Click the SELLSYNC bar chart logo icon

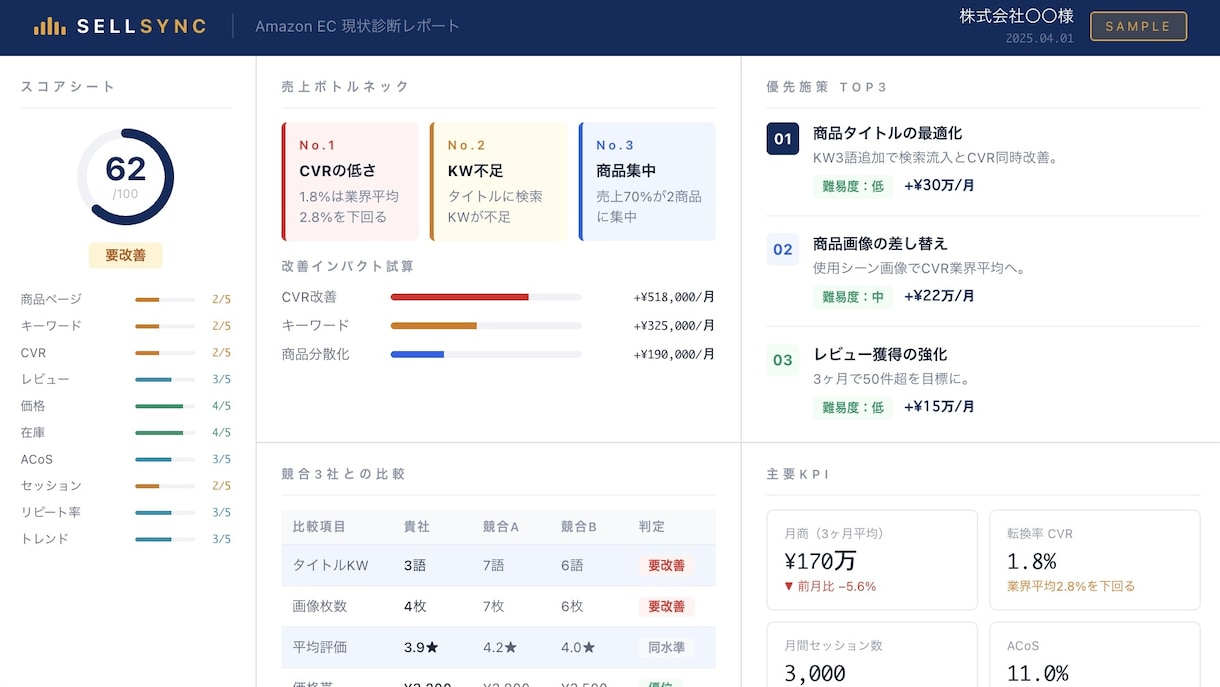49,27
